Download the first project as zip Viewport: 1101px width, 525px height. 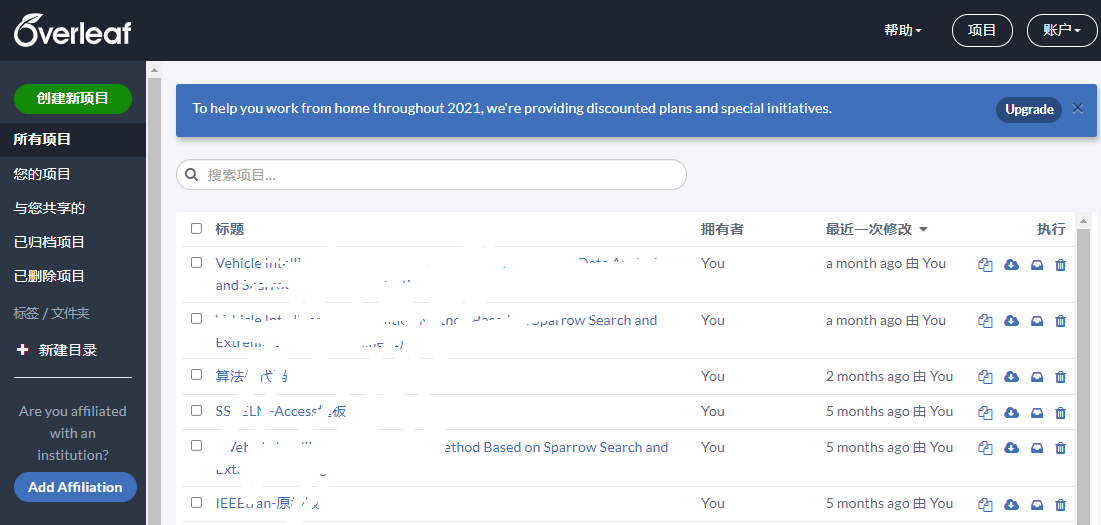[x=1011, y=265]
